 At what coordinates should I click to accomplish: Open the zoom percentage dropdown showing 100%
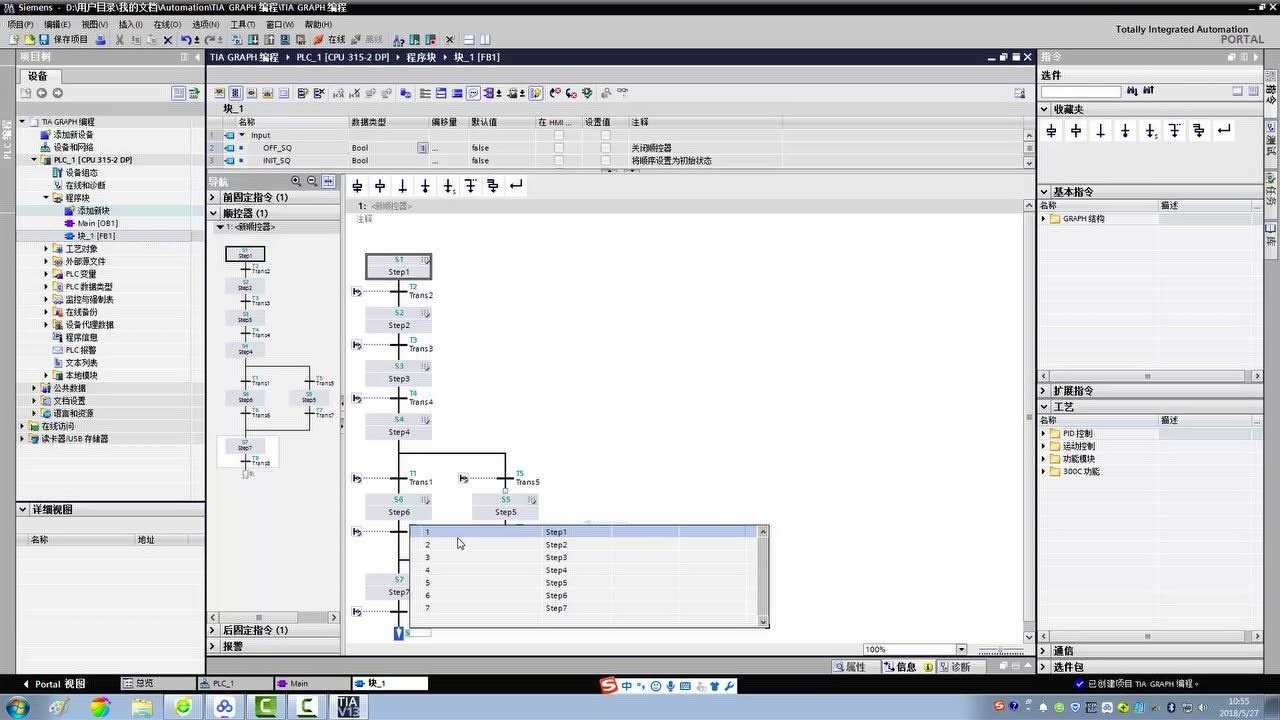tap(961, 650)
